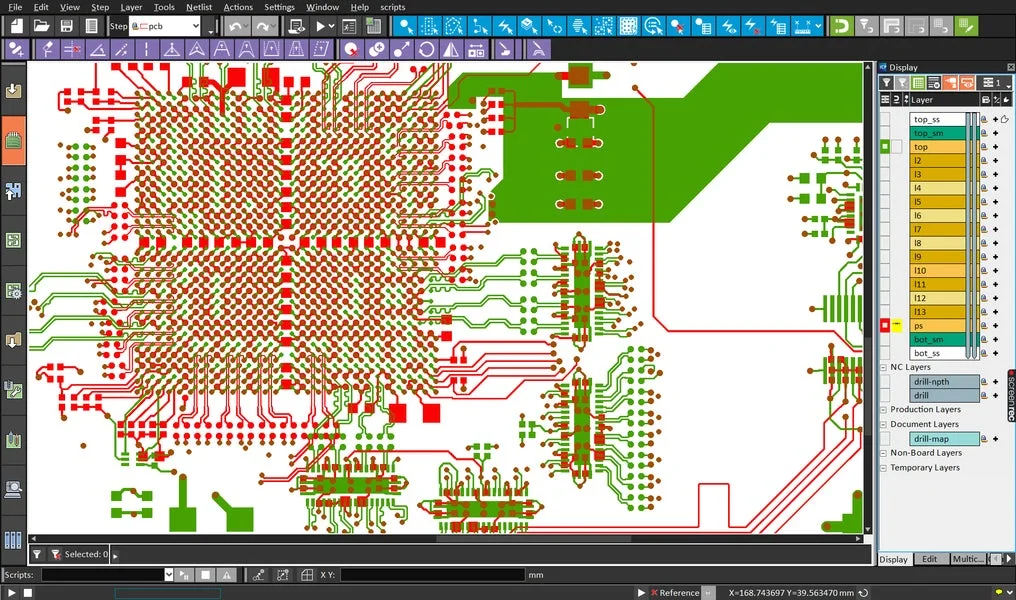This screenshot has height=600, width=1016.
Task: Click the Undo icon
Action: pyautogui.click(x=235, y=26)
